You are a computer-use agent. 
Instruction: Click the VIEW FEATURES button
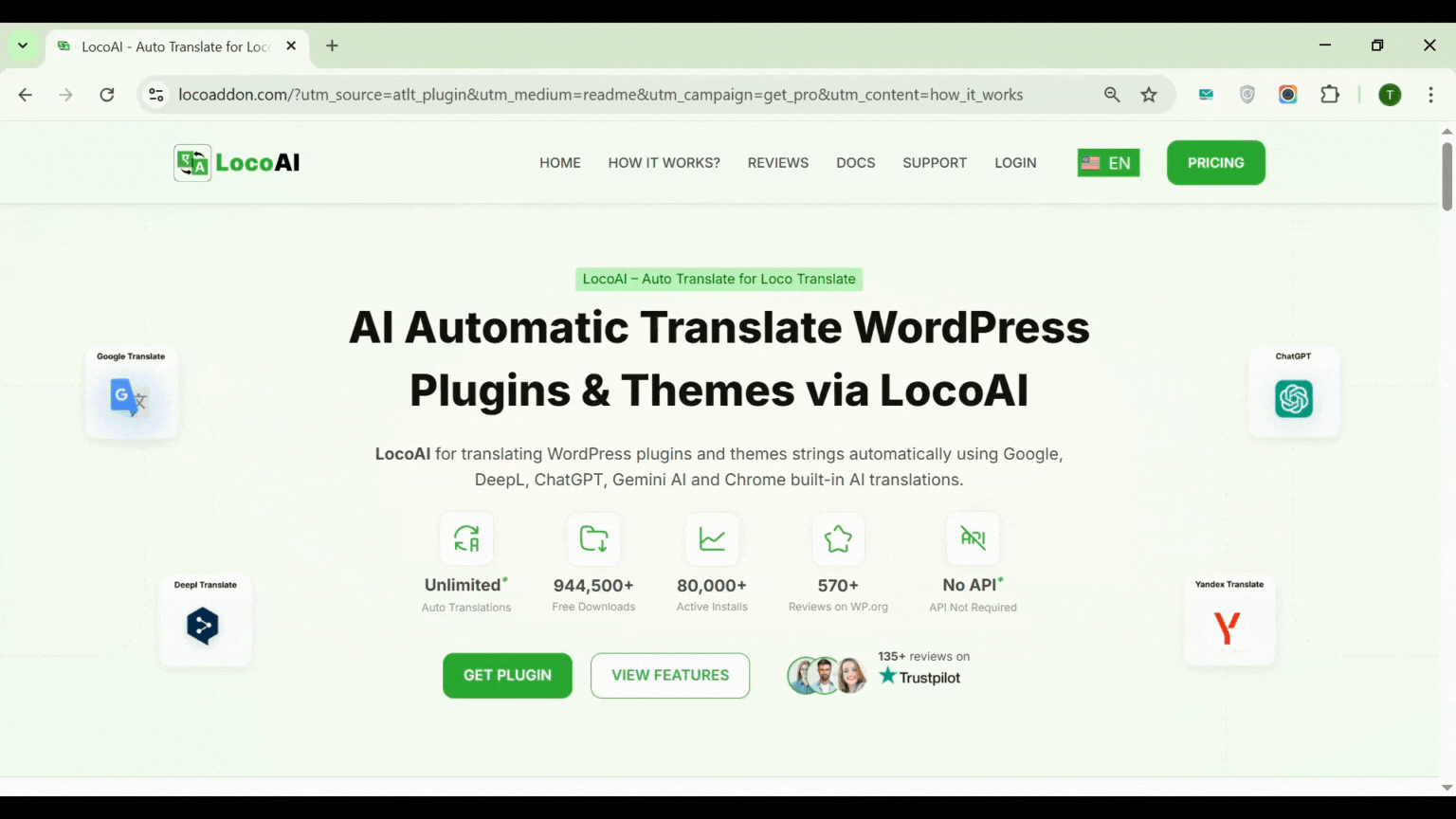click(670, 675)
